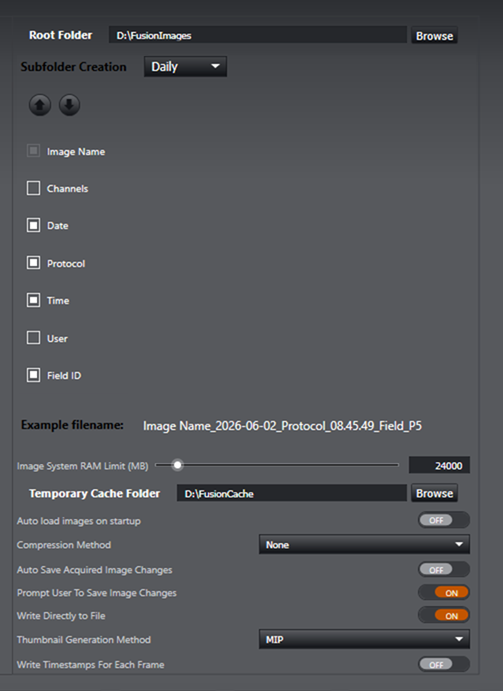Click Browse next to Temporary Cache Folder
The height and width of the screenshot is (691, 503).
point(434,493)
